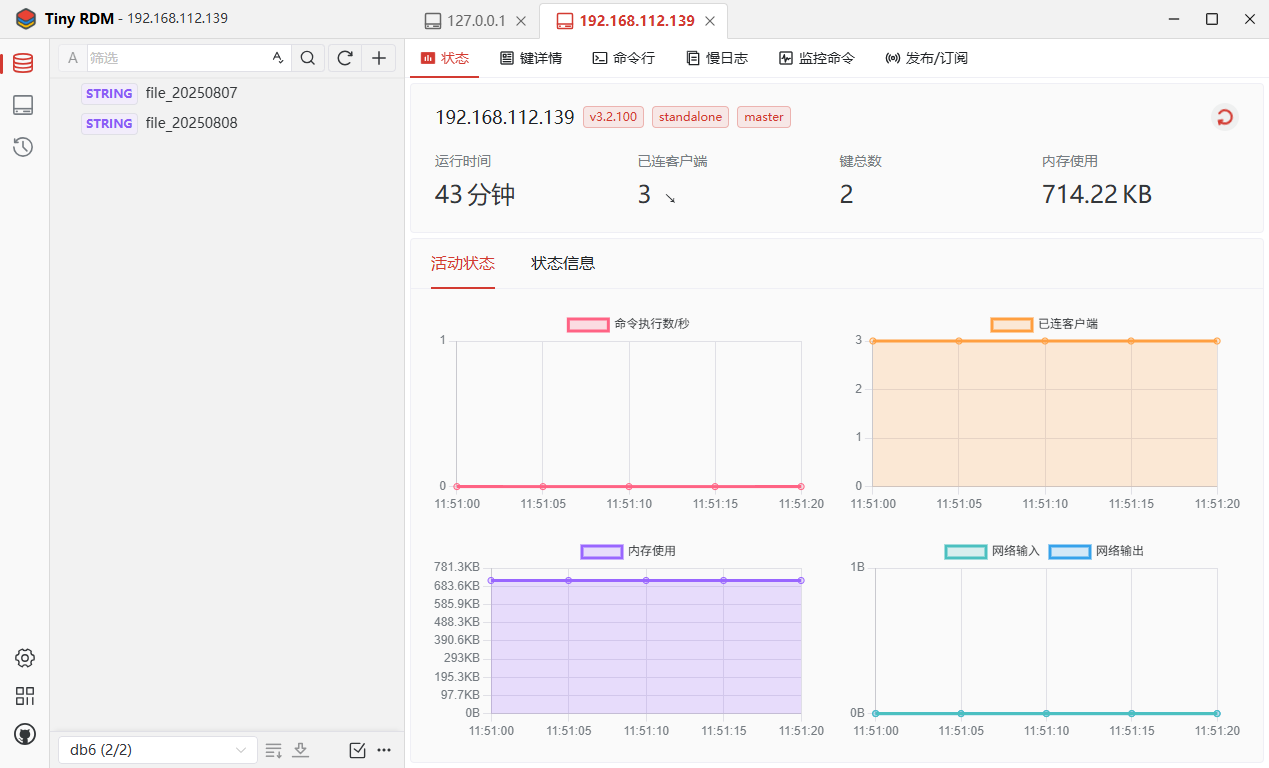The height and width of the screenshot is (768, 1269).
Task: Open the command history sidebar icon
Action: pyautogui.click(x=23, y=147)
